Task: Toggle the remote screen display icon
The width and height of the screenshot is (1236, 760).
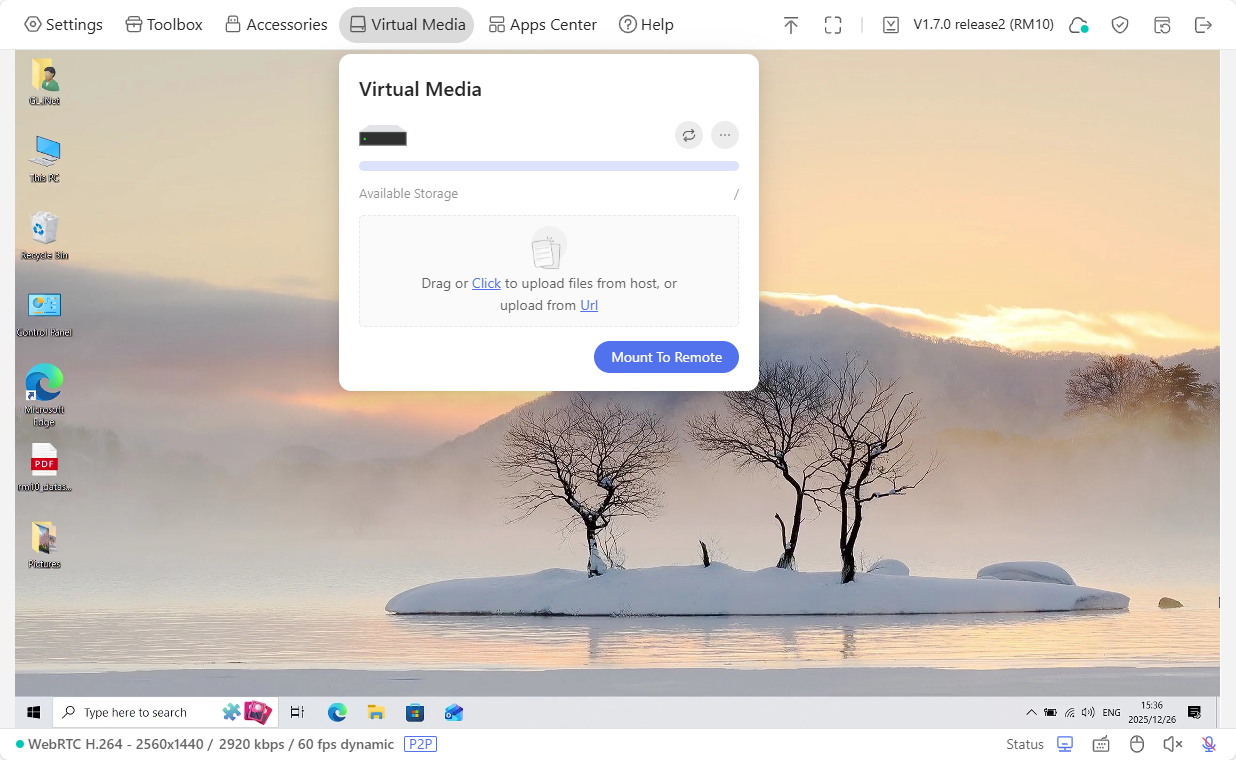Action: [x=1064, y=744]
